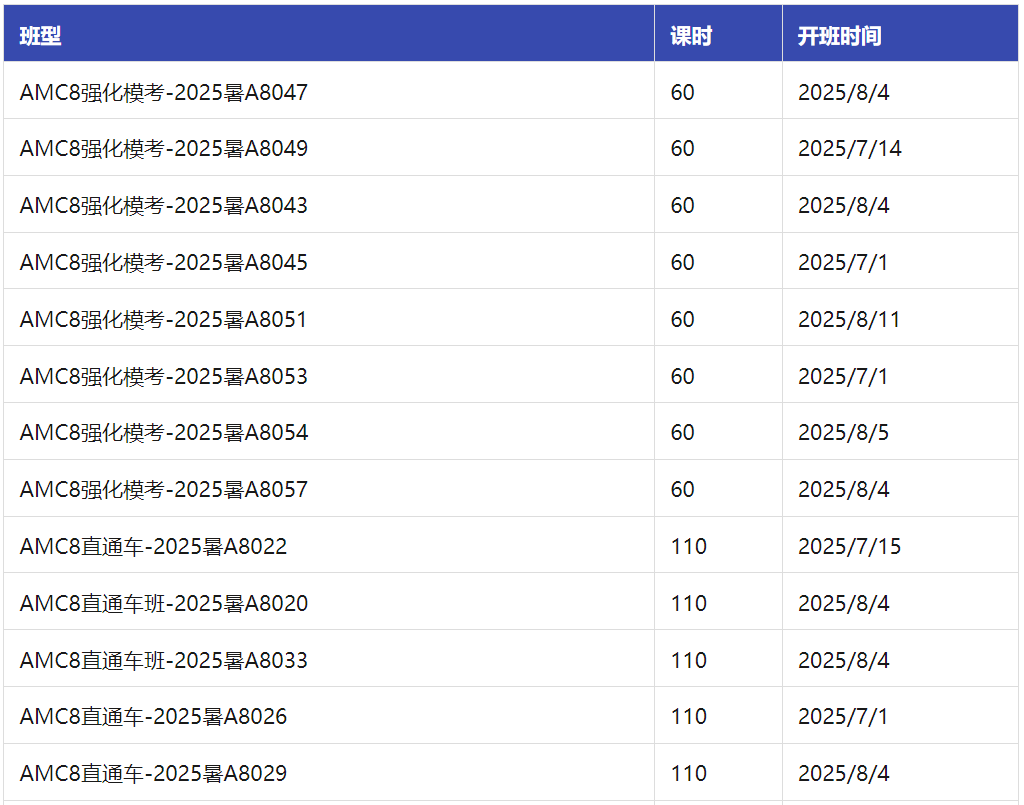Click start date in the A8026 row
Viewport: 1024px width, 805px height.
(842, 716)
